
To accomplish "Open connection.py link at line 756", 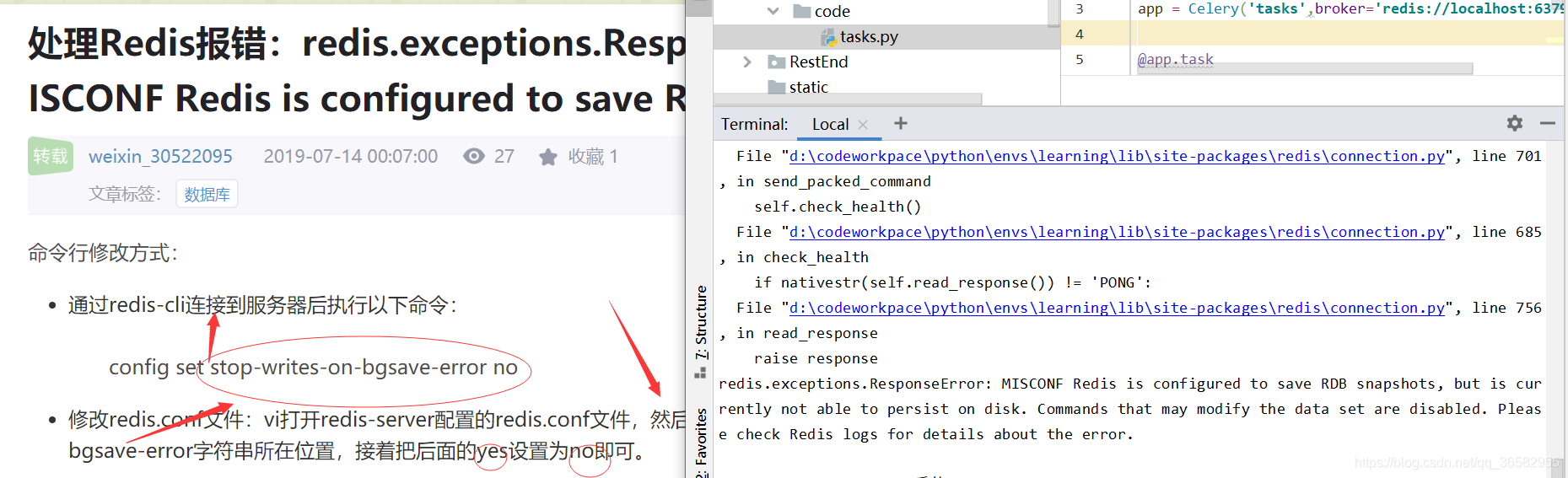I will (x=1117, y=308).
